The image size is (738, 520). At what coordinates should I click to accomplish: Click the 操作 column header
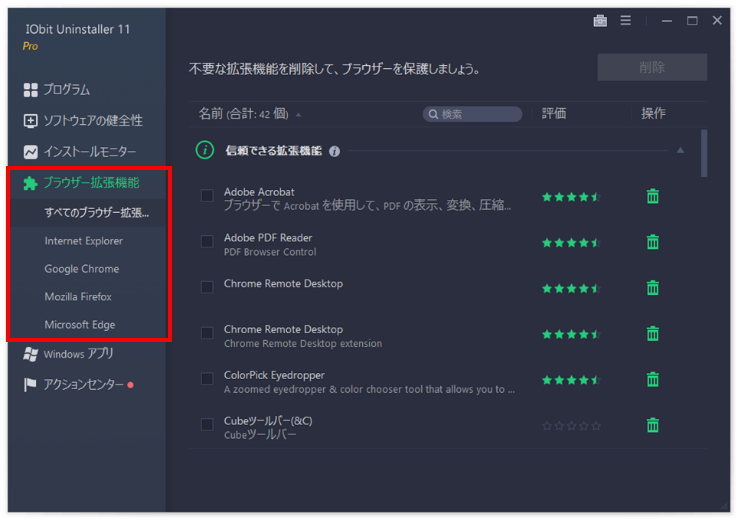653,113
